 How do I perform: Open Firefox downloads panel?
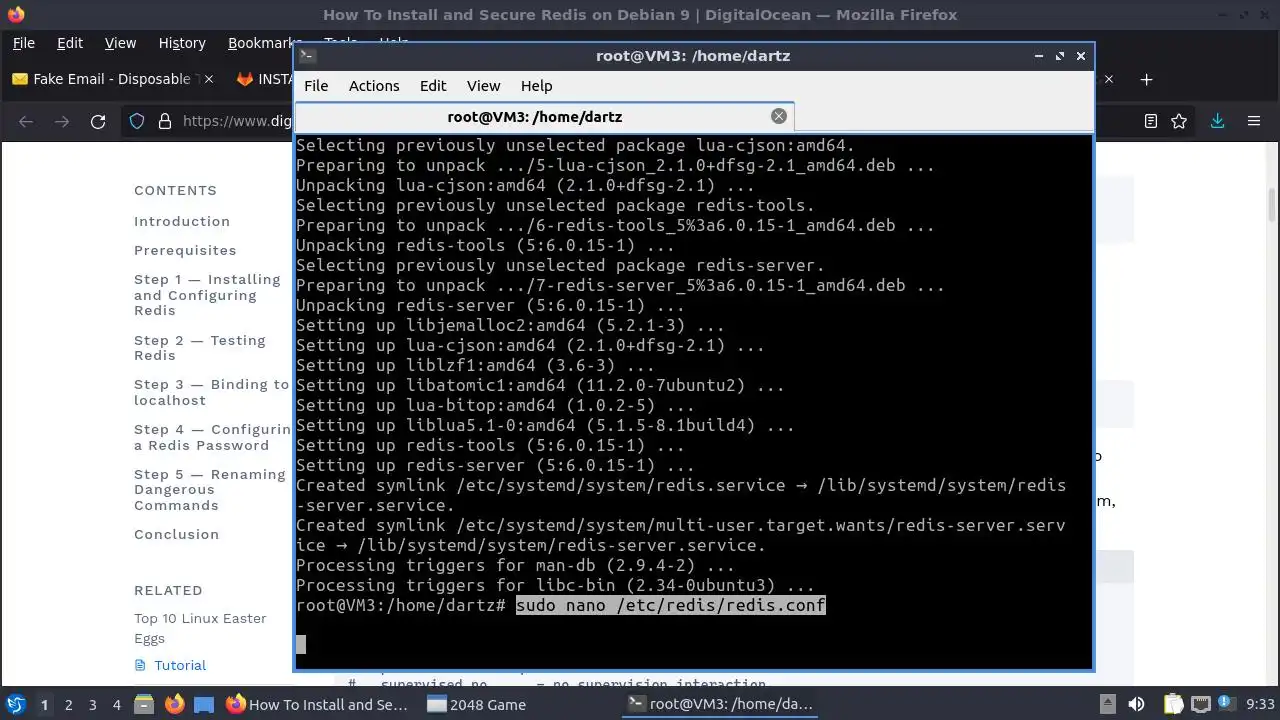coord(1217,121)
